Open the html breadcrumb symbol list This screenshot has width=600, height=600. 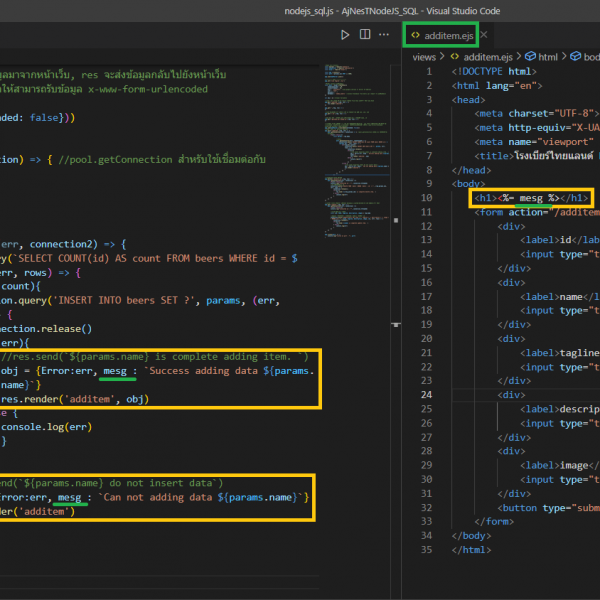click(x=548, y=57)
